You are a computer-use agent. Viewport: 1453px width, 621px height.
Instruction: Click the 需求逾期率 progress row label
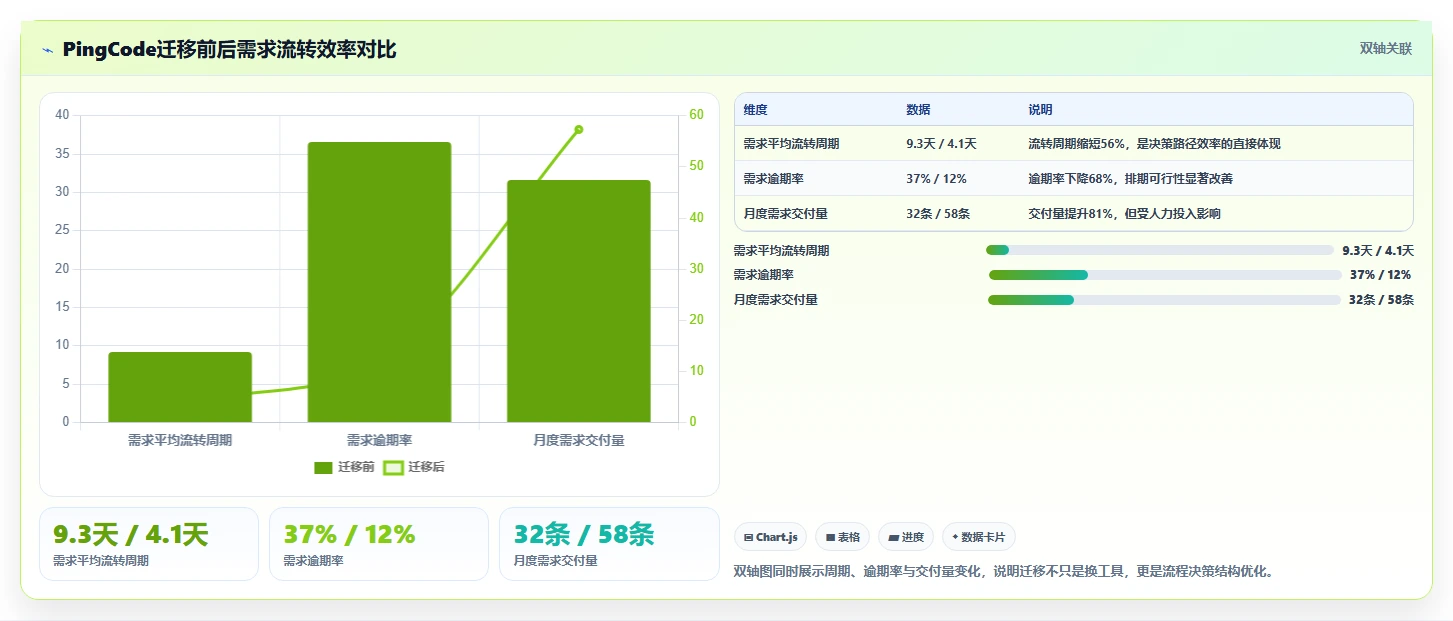coord(764,275)
